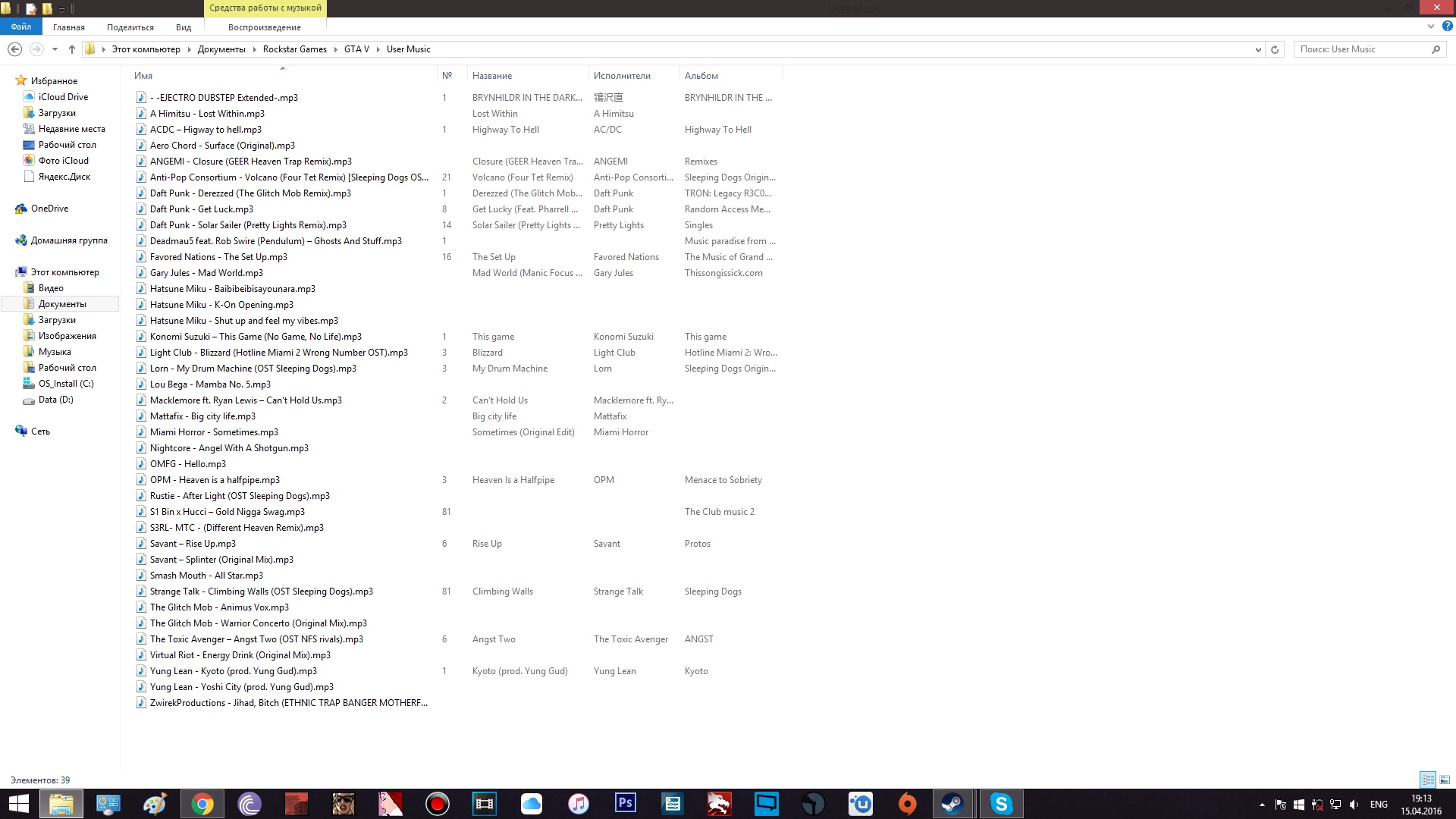Switch to the Поделиться ribbon tab
Image resolution: width=1456 pixels, height=819 pixels.
click(x=130, y=27)
